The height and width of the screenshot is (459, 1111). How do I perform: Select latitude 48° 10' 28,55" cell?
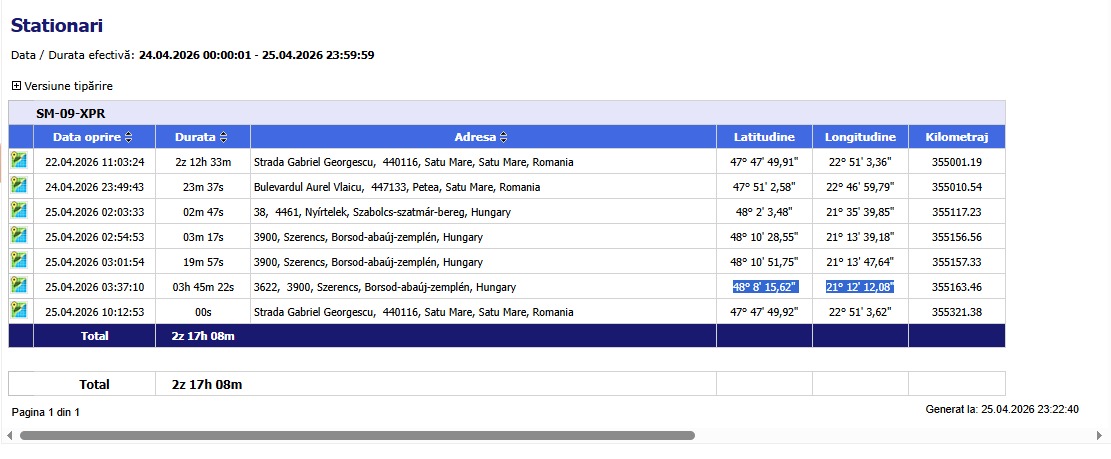[x=765, y=237]
